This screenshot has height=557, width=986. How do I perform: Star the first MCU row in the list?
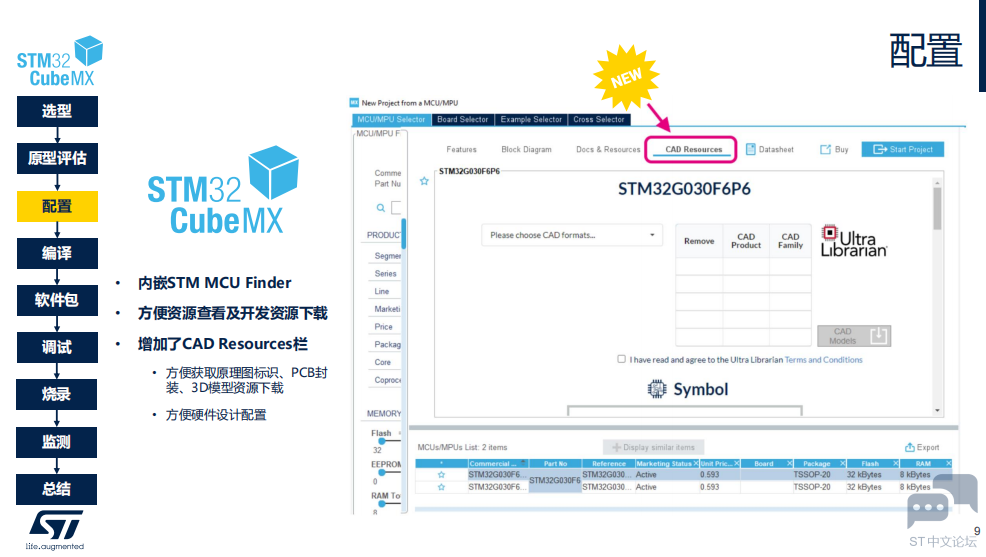[441, 475]
